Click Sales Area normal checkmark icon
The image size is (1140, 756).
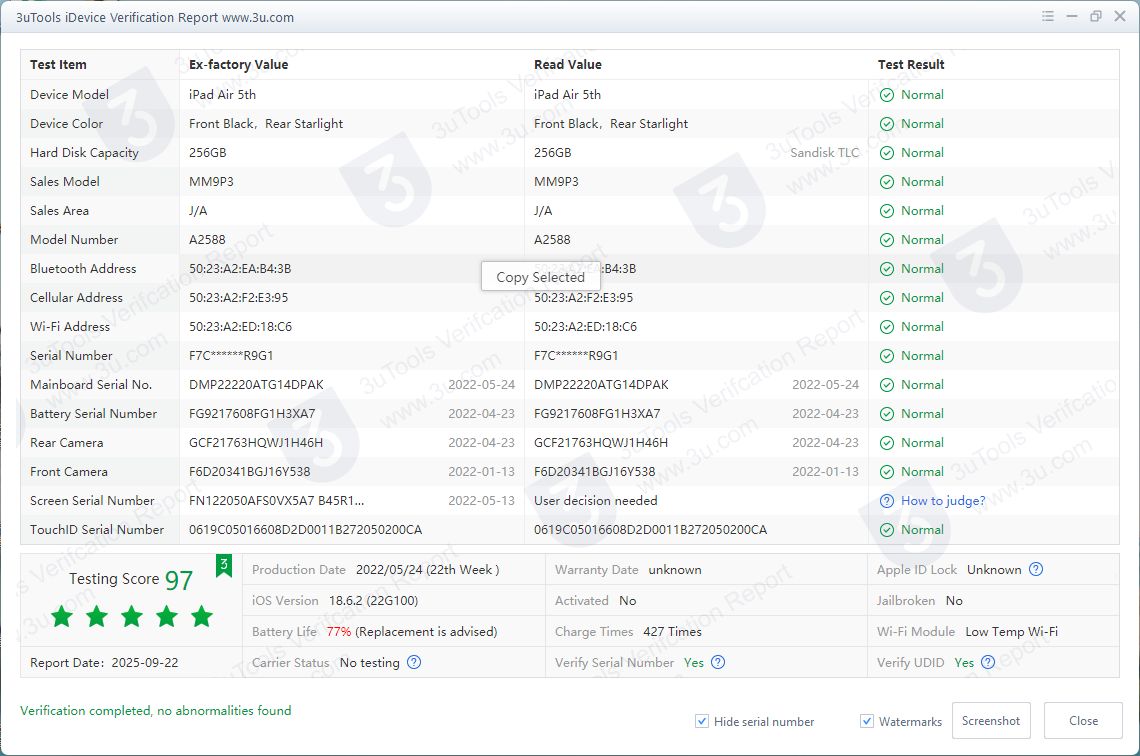(x=886, y=211)
